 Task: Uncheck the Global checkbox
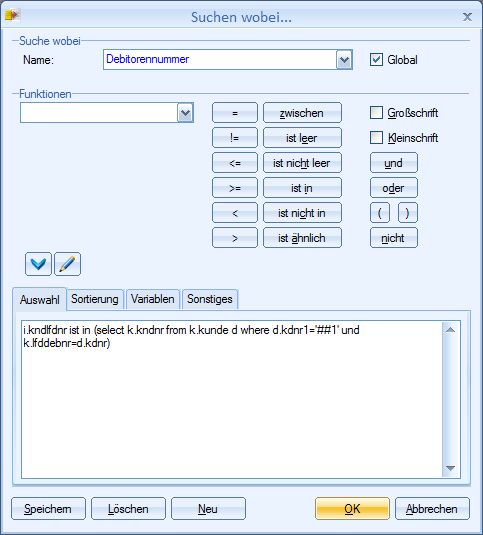[x=376, y=60]
